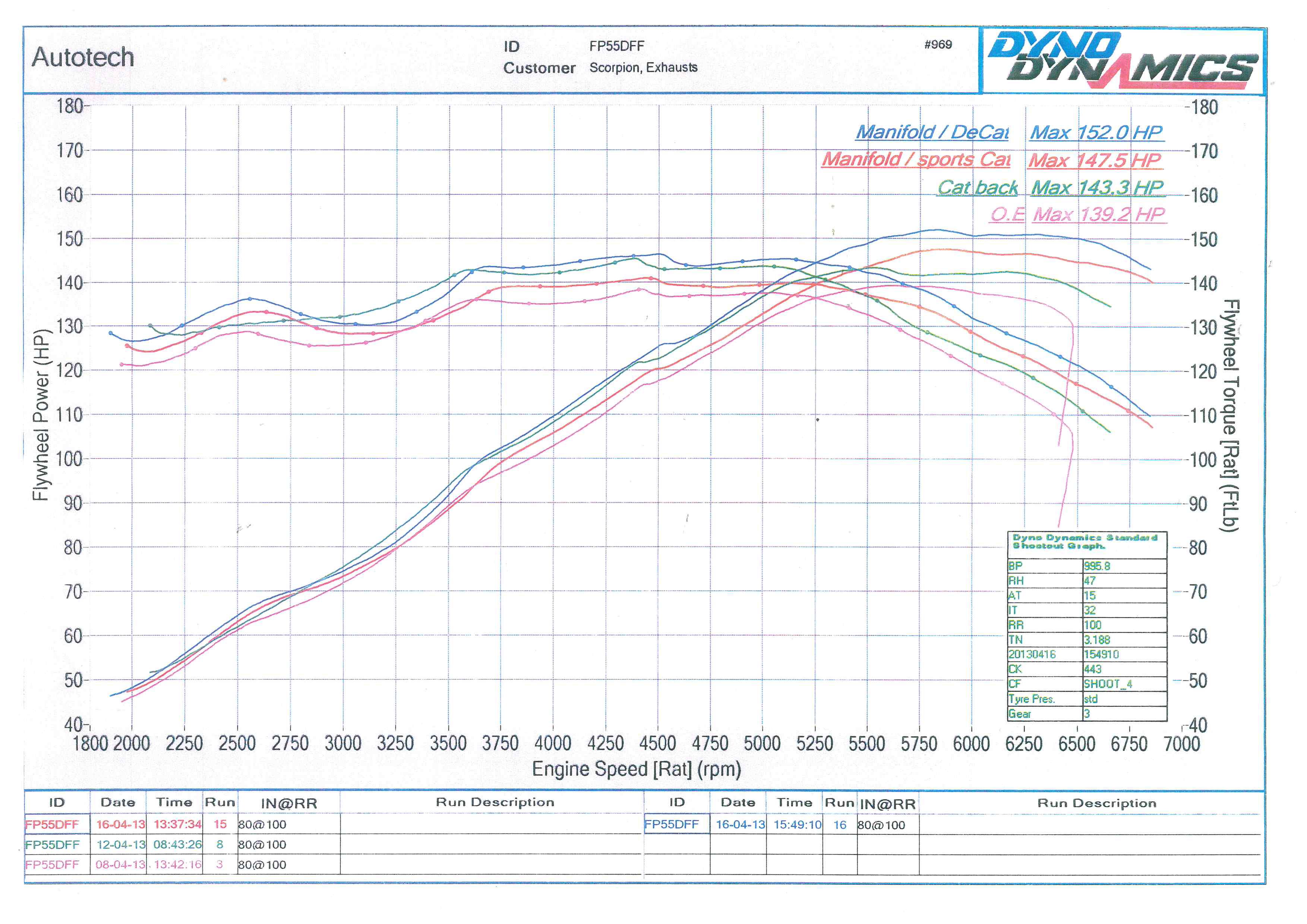1307x924 pixels.
Task: Click the O.E legend label
Action: click(1007, 215)
